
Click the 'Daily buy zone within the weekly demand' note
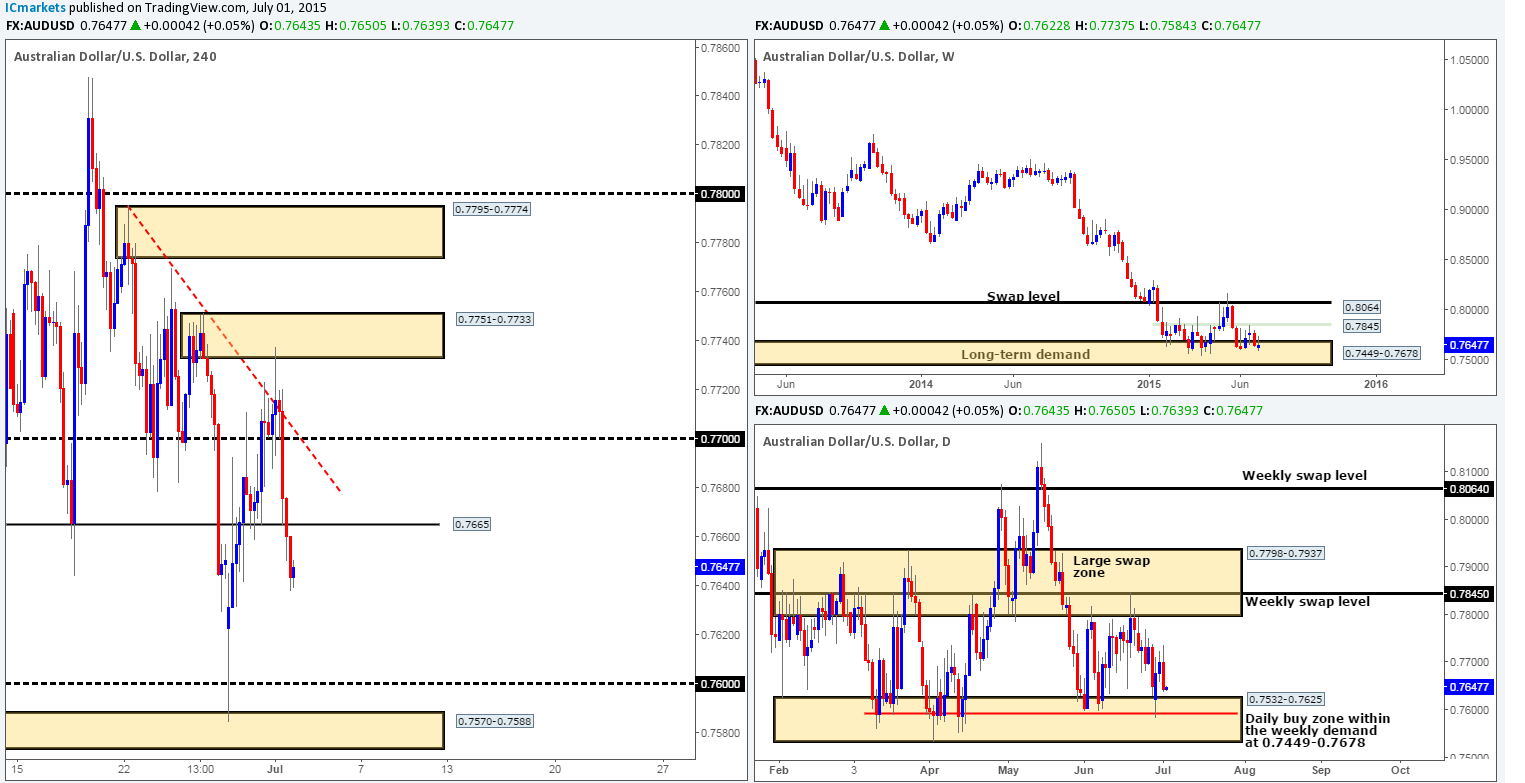coord(1317,731)
